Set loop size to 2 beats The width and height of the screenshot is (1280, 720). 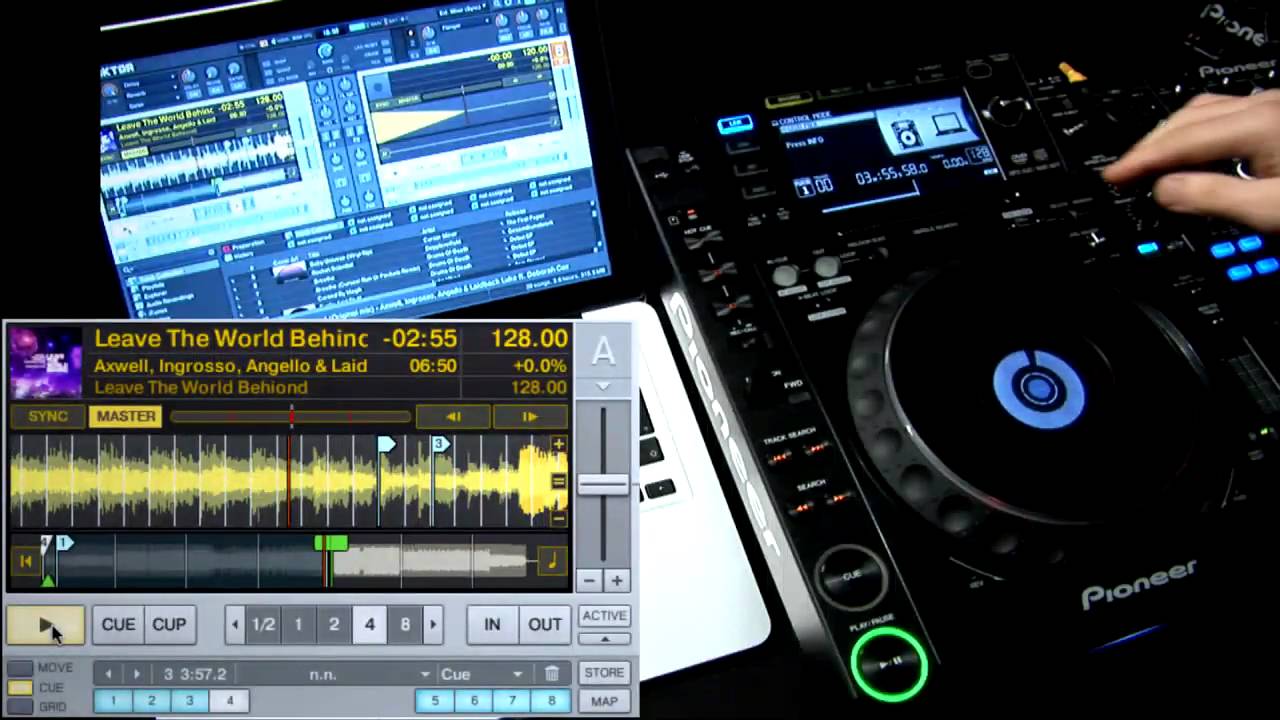click(334, 624)
